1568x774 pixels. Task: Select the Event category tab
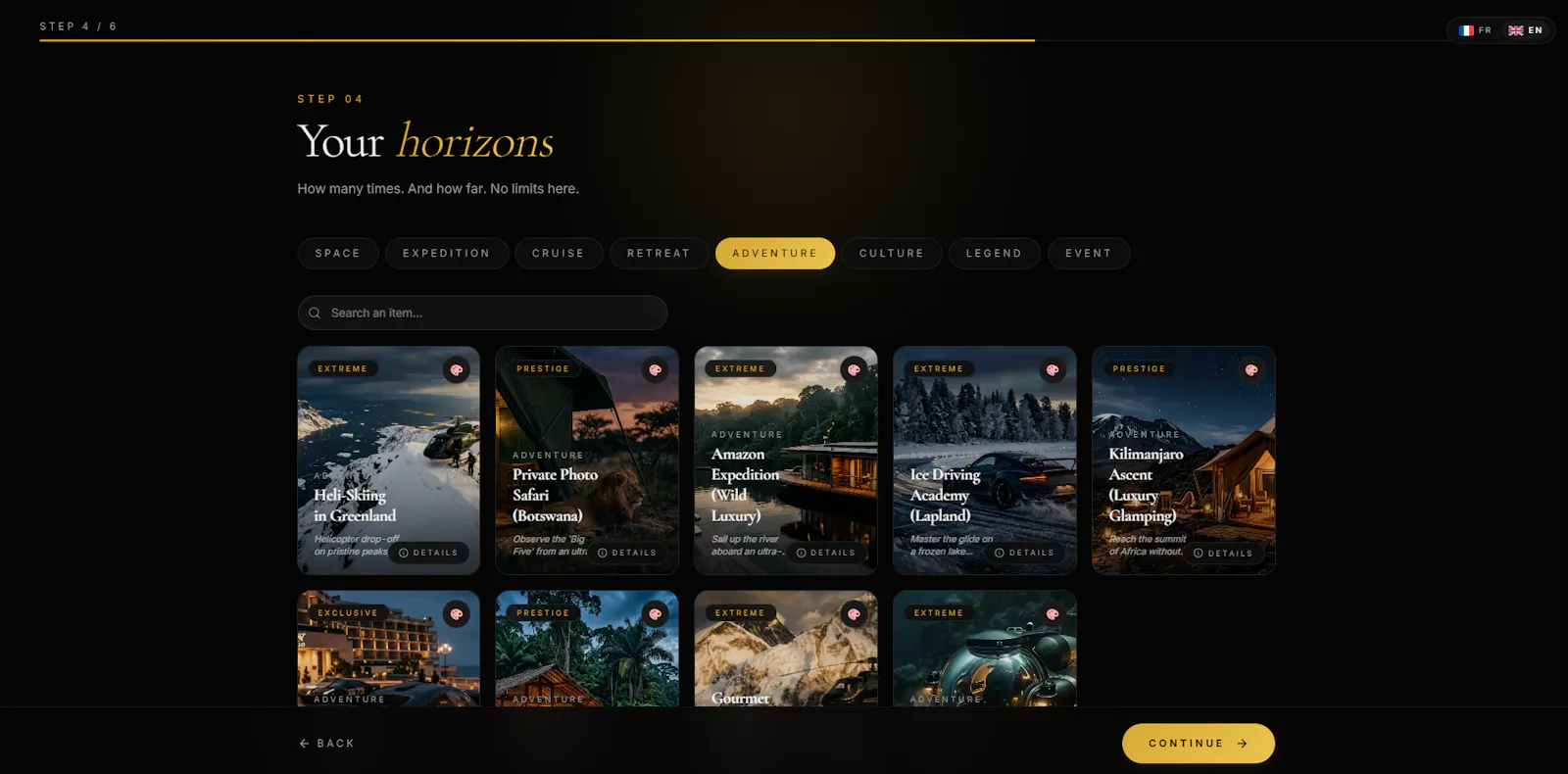[1089, 254]
